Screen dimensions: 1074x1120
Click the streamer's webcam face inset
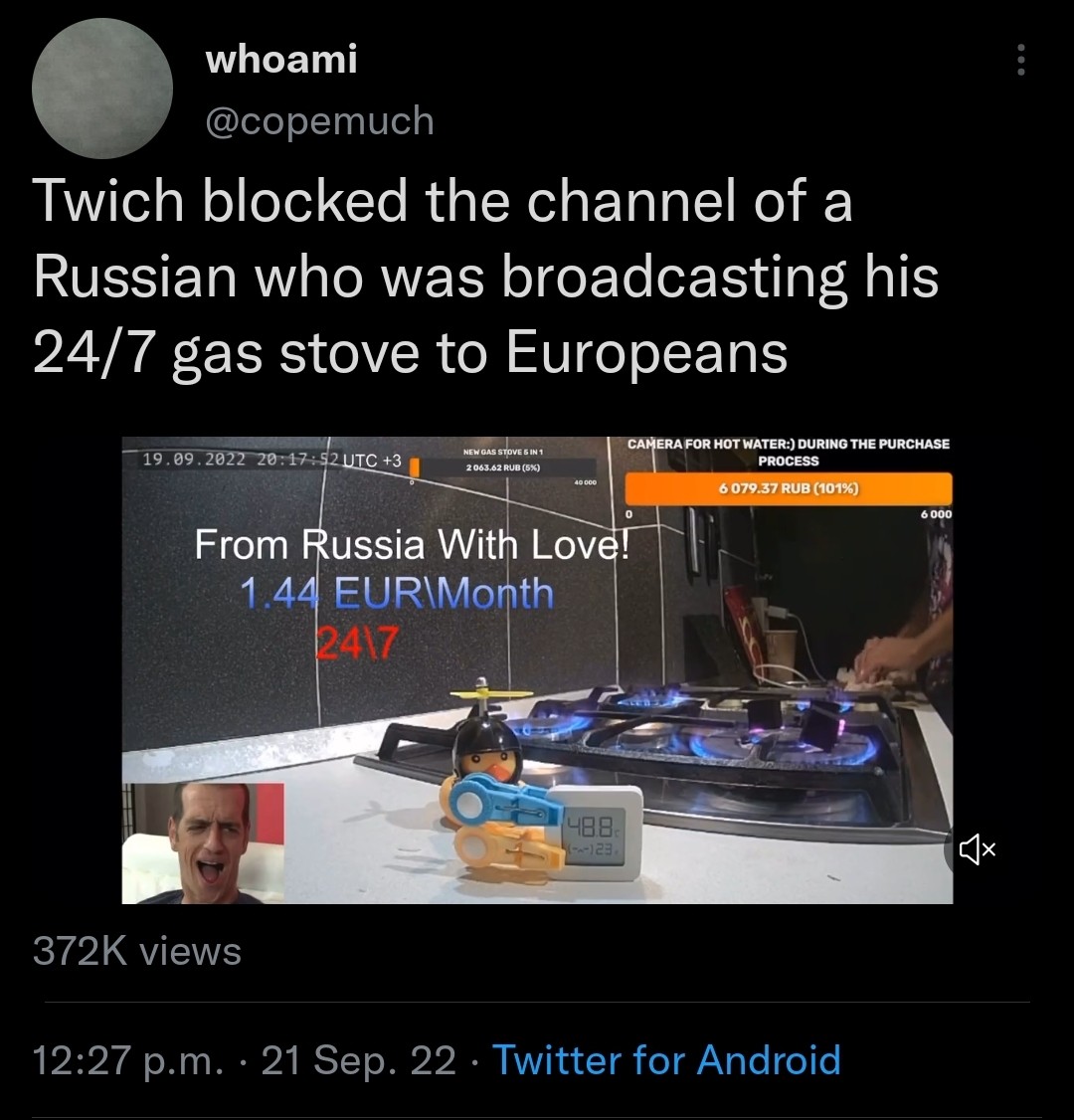(203, 842)
